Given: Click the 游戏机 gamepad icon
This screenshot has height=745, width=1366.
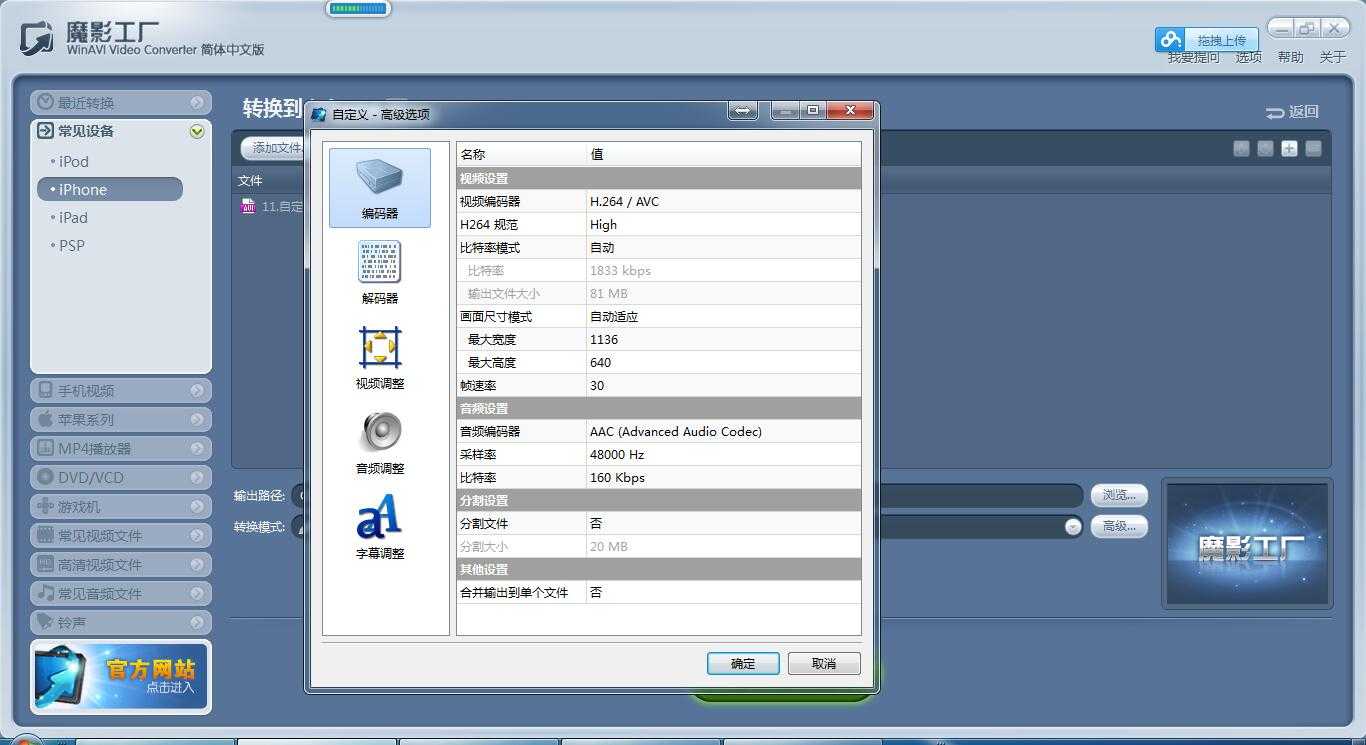Looking at the screenshot, I should click(45, 506).
